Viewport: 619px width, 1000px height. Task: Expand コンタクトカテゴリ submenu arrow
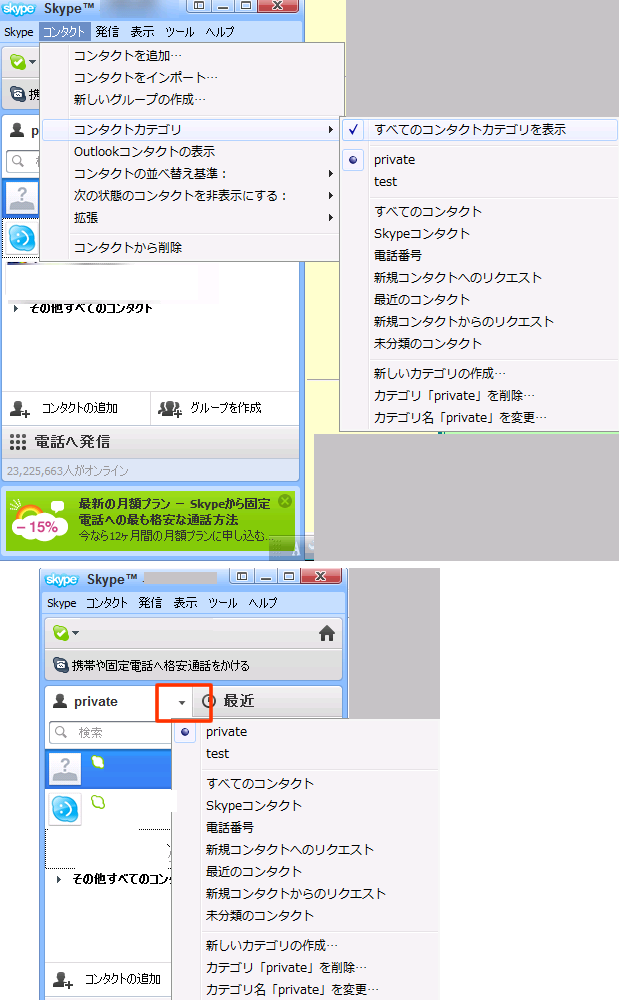tap(330, 129)
